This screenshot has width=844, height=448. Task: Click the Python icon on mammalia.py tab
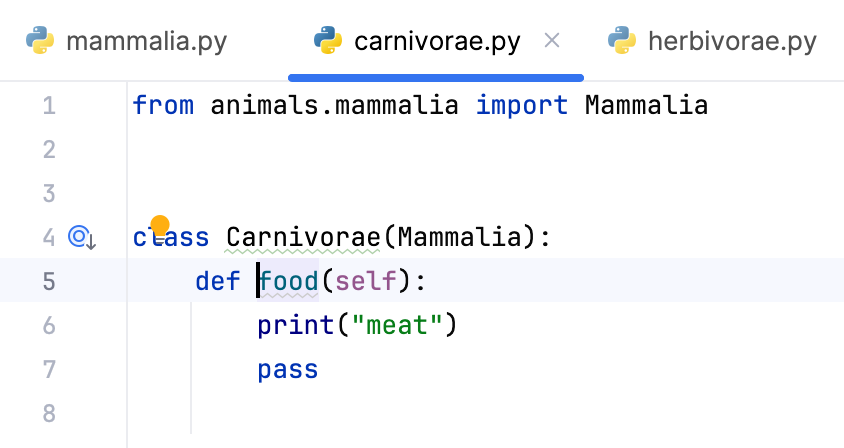[x=40, y=41]
